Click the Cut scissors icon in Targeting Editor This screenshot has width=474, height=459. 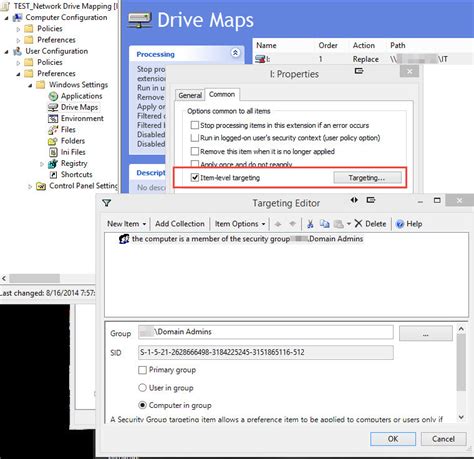coord(310,224)
